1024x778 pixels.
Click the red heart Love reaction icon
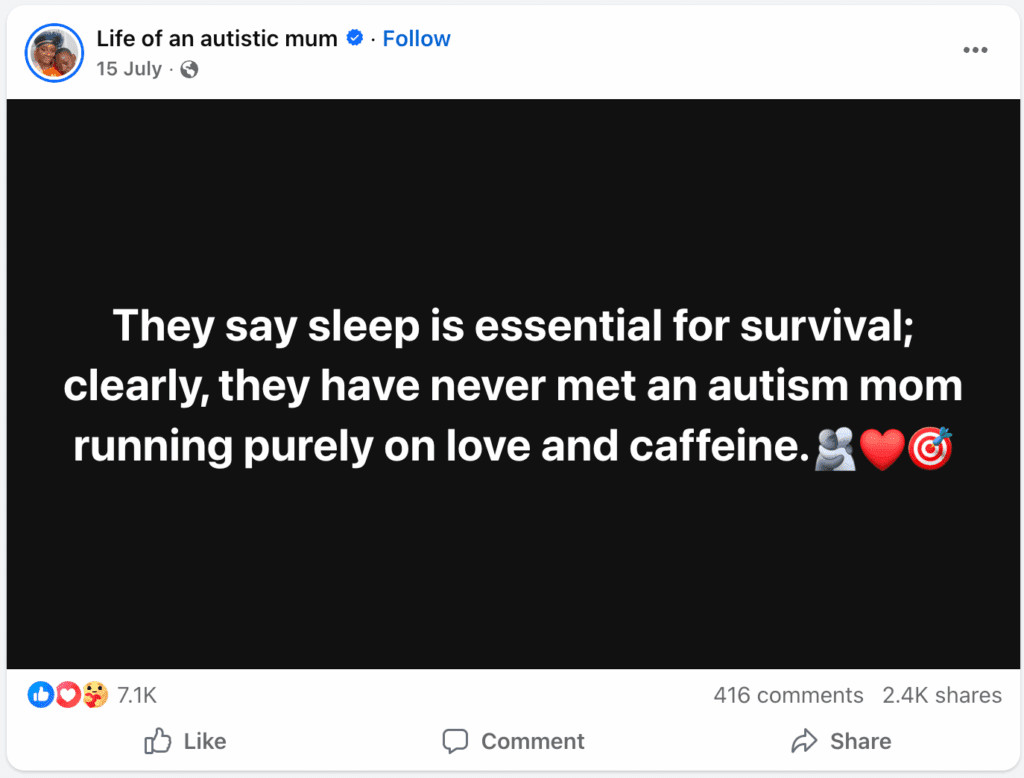click(x=67, y=694)
